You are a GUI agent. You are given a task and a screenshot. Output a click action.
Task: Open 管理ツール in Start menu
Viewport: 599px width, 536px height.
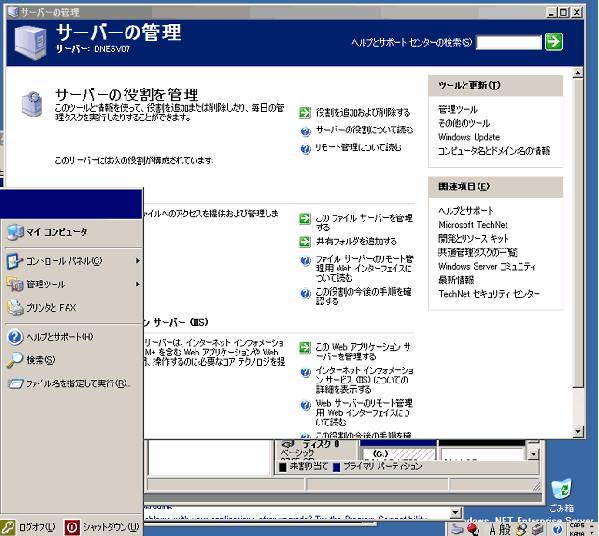coord(72,284)
